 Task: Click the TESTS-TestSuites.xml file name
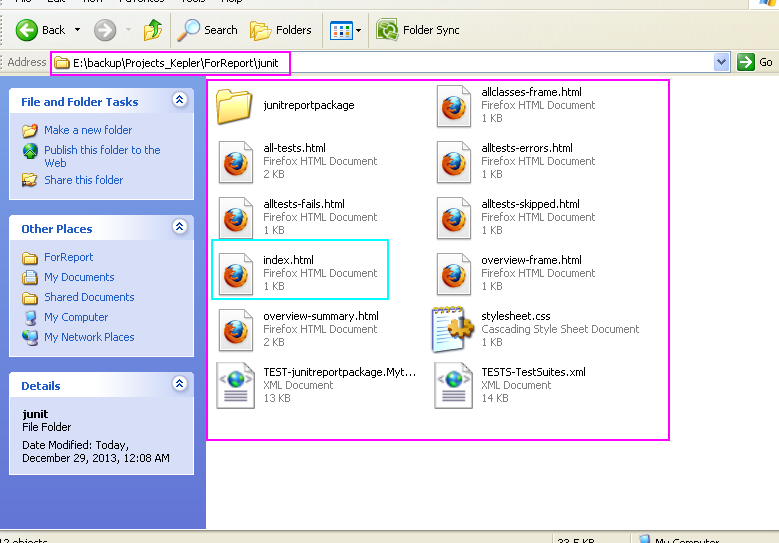534,372
